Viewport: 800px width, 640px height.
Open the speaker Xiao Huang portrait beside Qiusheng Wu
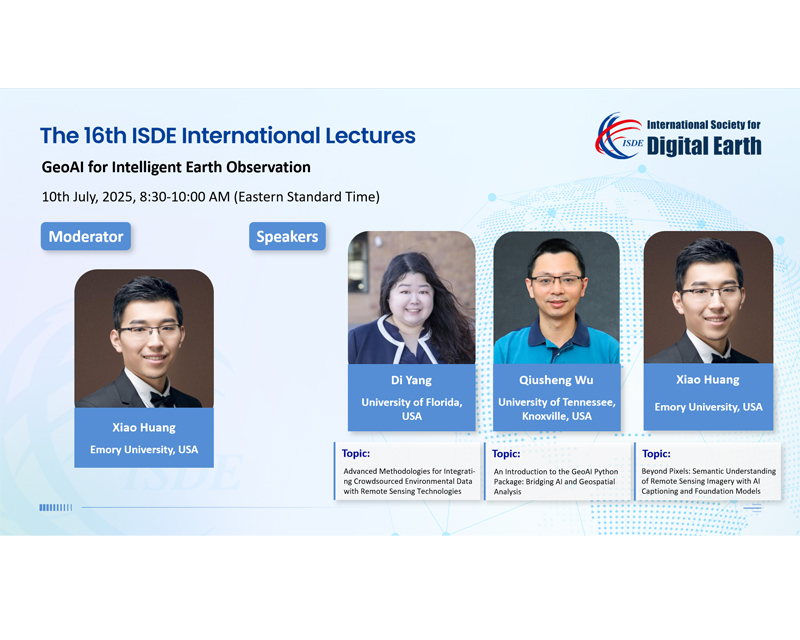(708, 297)
